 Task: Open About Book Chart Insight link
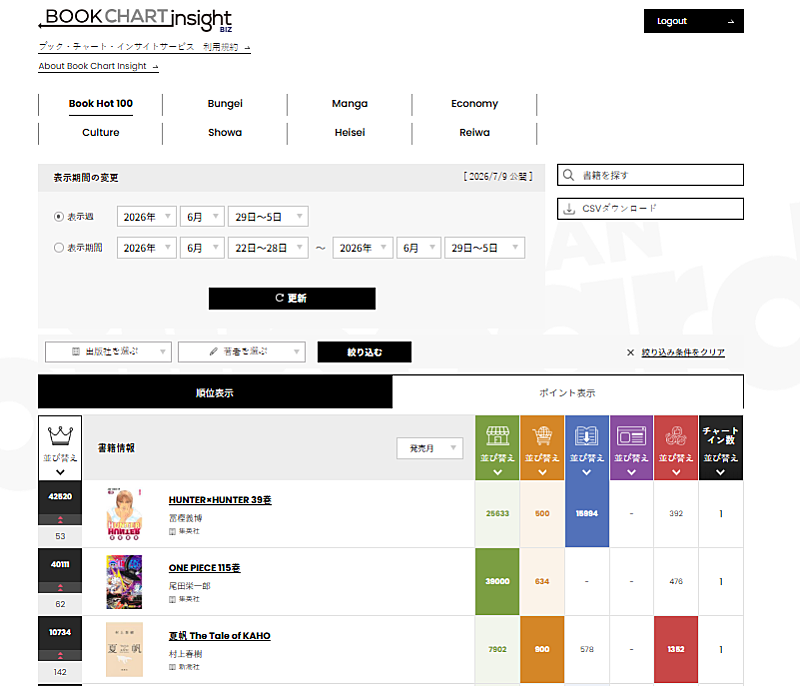click(98, 66)
